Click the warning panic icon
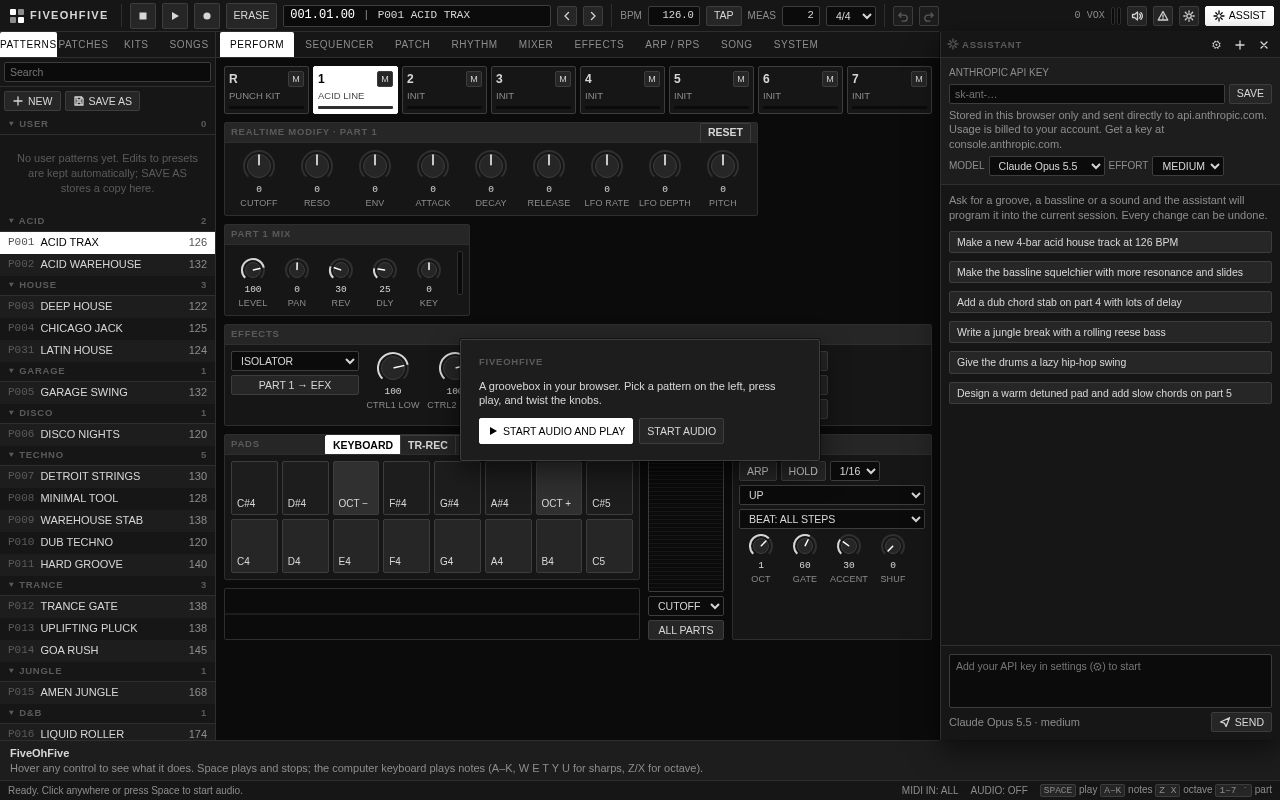Viewport: 1280px width, 800px height. [1163, 16]
